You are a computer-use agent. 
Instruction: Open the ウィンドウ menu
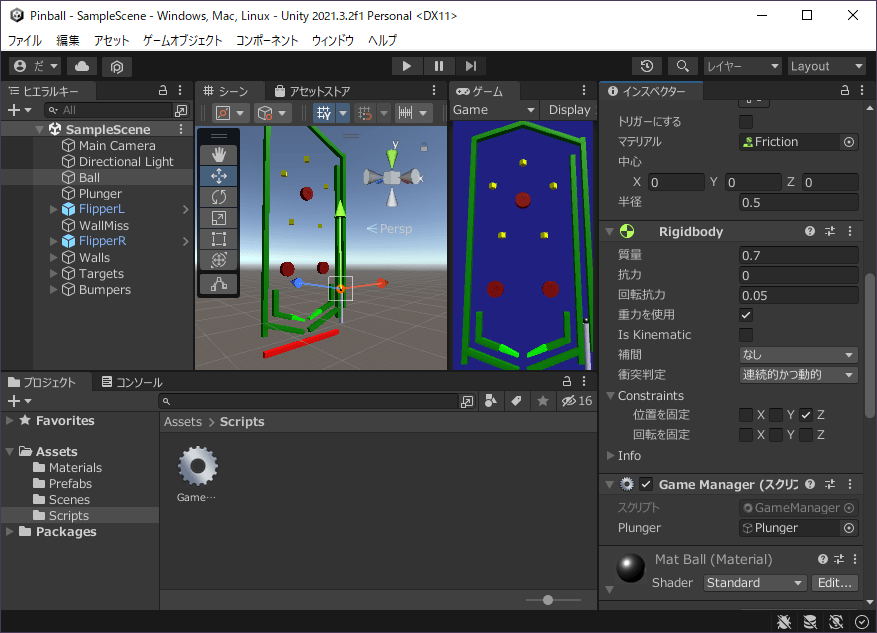pos(333,40)
